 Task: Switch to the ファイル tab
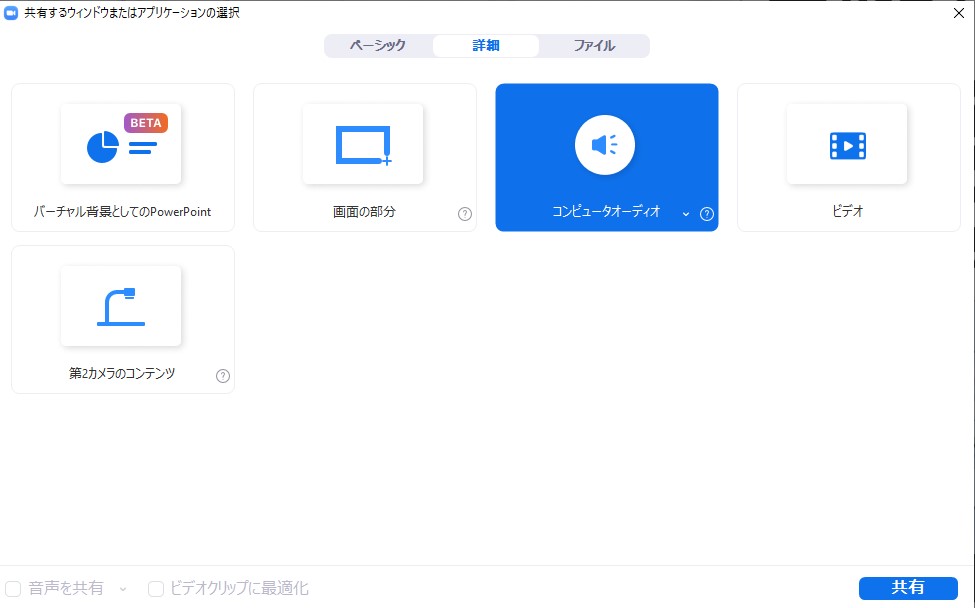(594, 46)
